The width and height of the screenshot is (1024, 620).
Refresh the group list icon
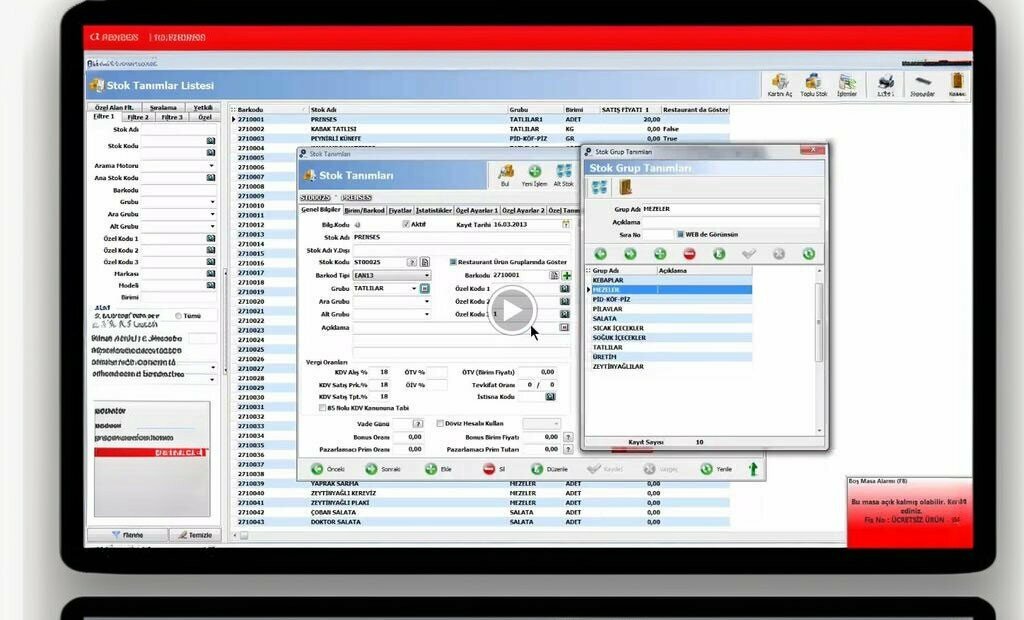[x=808, y=253]
